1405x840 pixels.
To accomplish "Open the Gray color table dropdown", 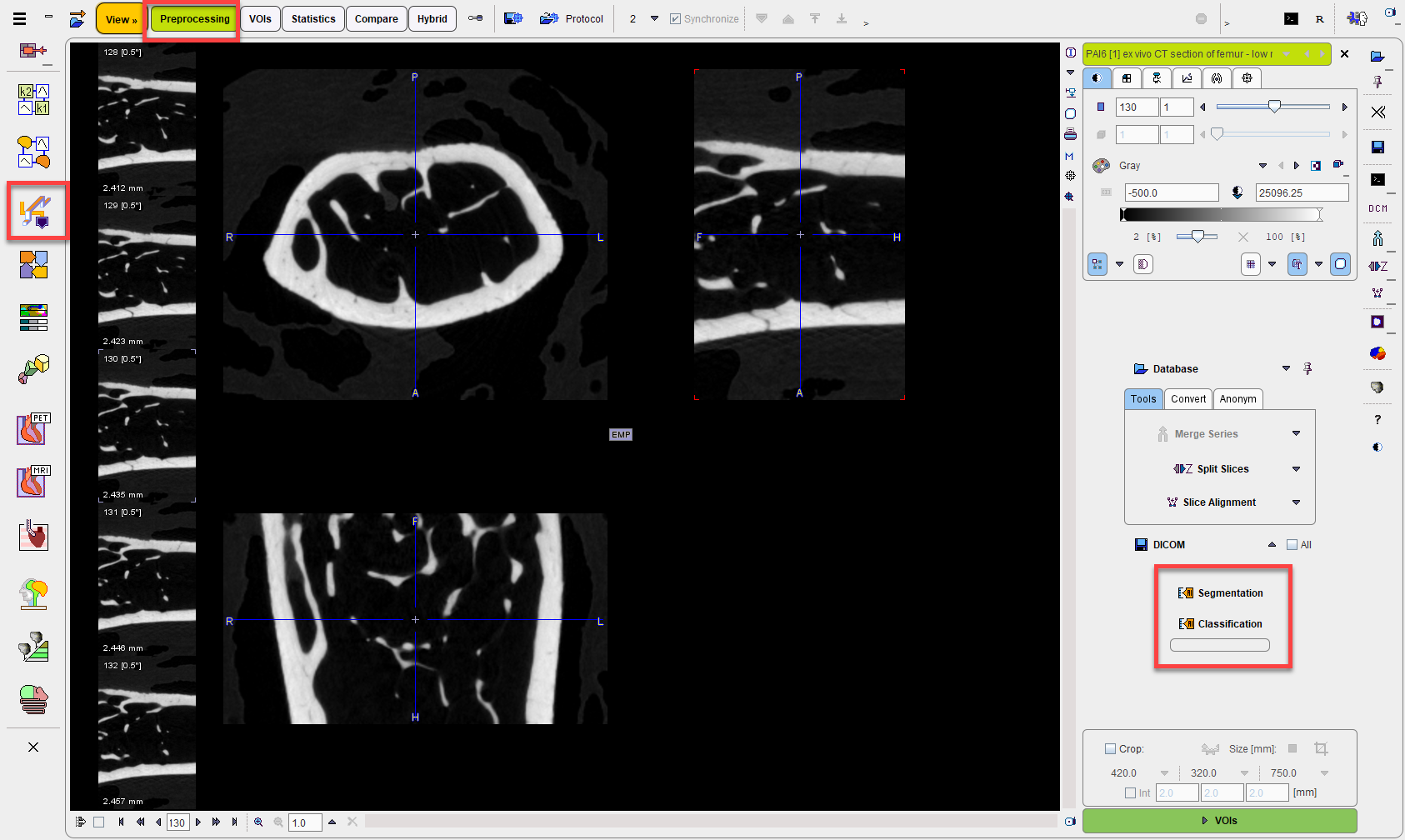I will 1262,166.
